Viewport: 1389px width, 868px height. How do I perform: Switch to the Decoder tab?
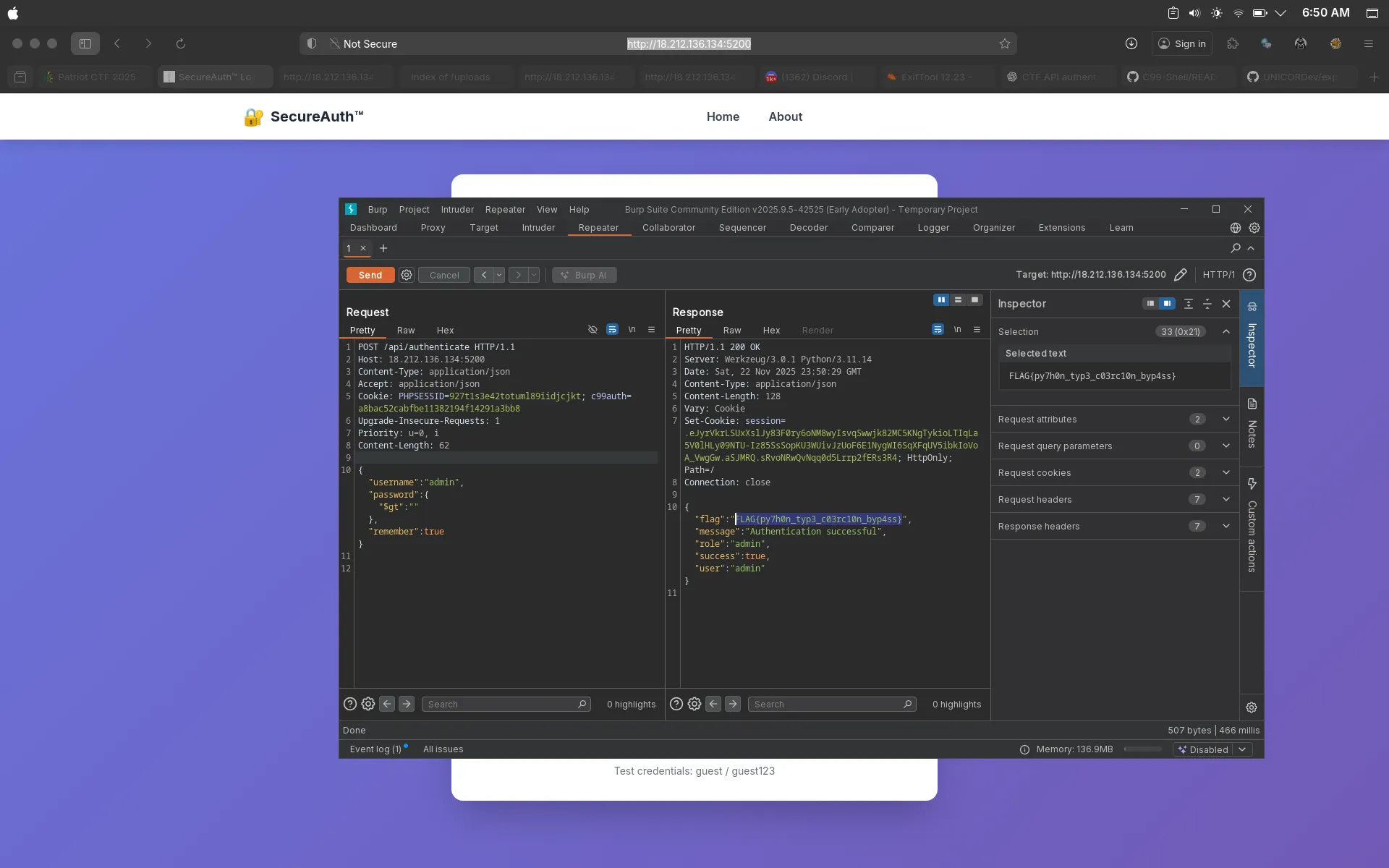pos(809,228)
